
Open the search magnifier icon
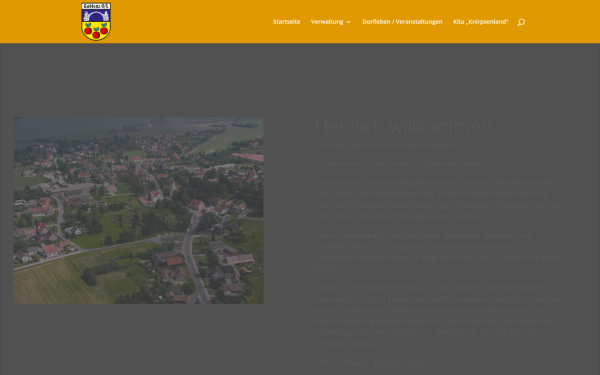(521, 22)
